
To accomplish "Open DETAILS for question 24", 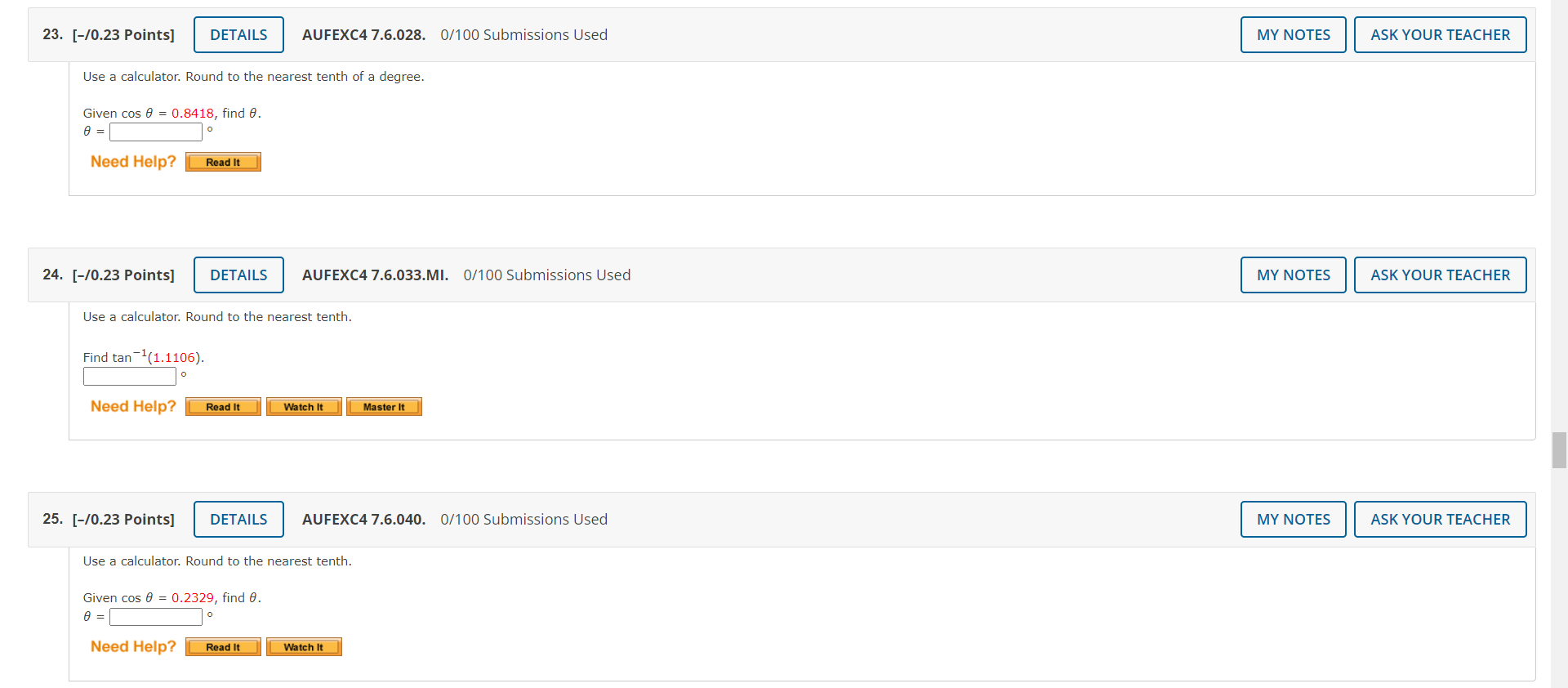I will [238, 275].
